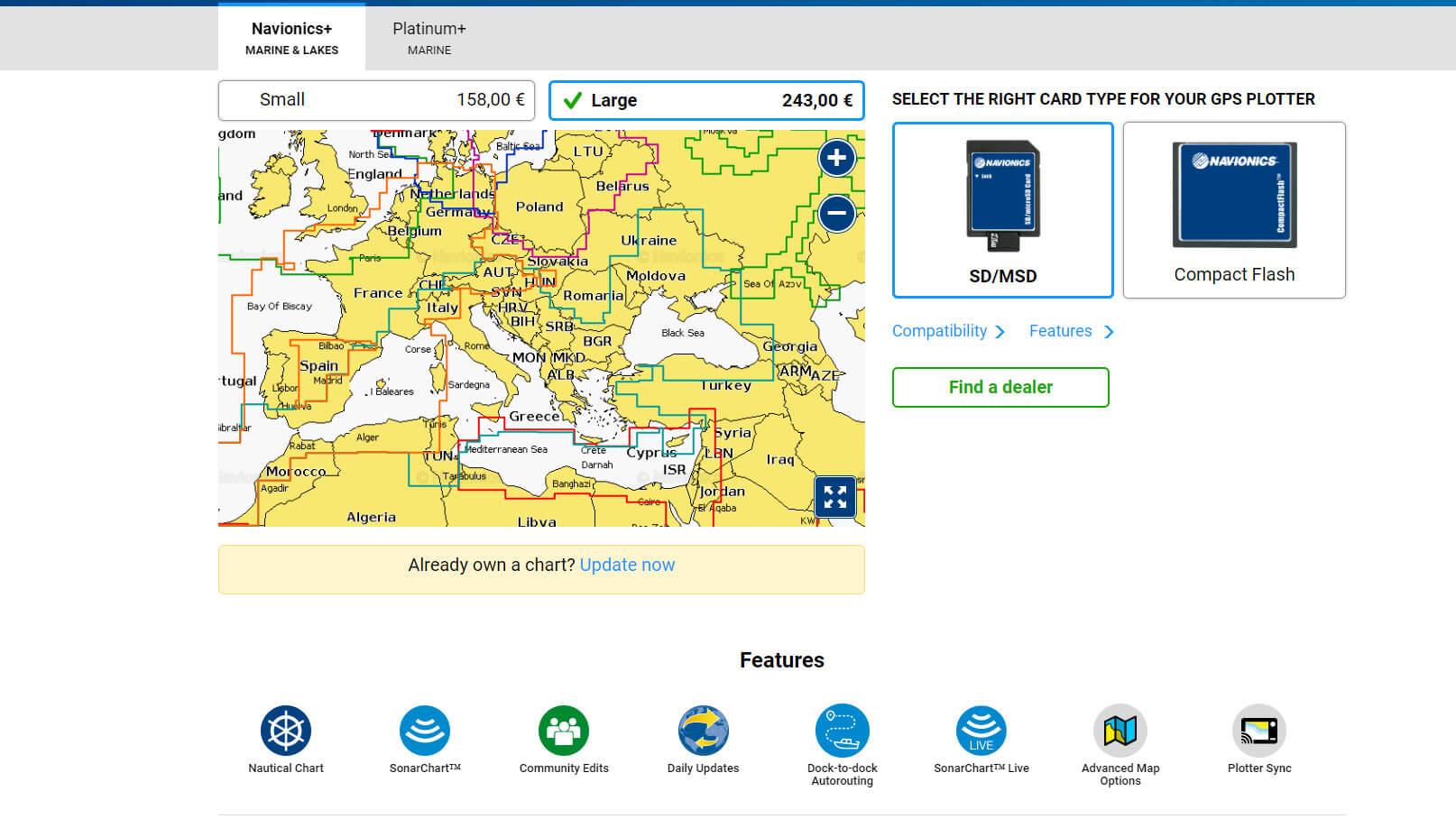The width and height of the screenshot is (1456, 819).
Task: Choose the Compact Flash card type
Action: coord(1233,210)
